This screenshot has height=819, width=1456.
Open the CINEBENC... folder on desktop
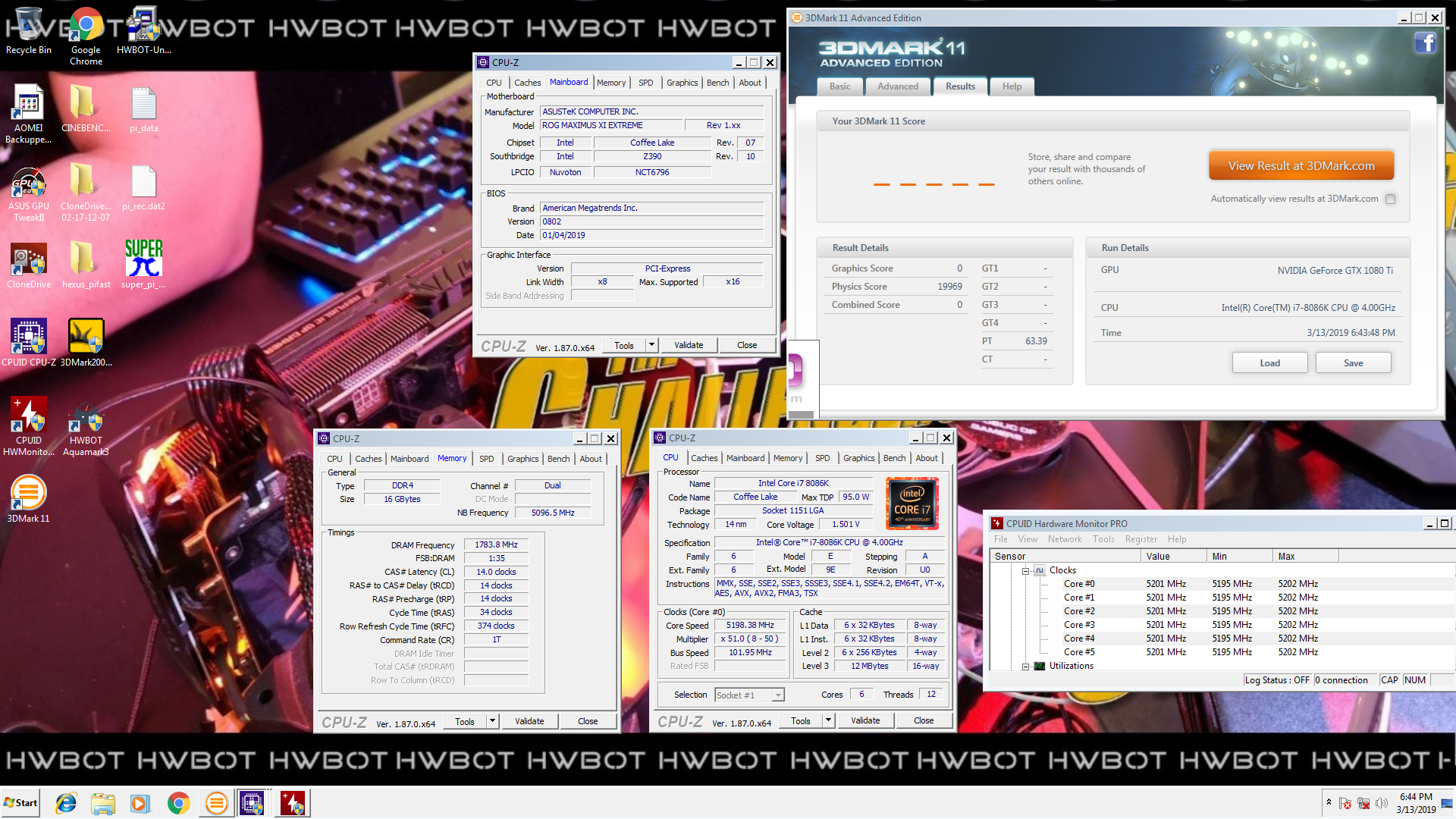click(x=86, y=108)
